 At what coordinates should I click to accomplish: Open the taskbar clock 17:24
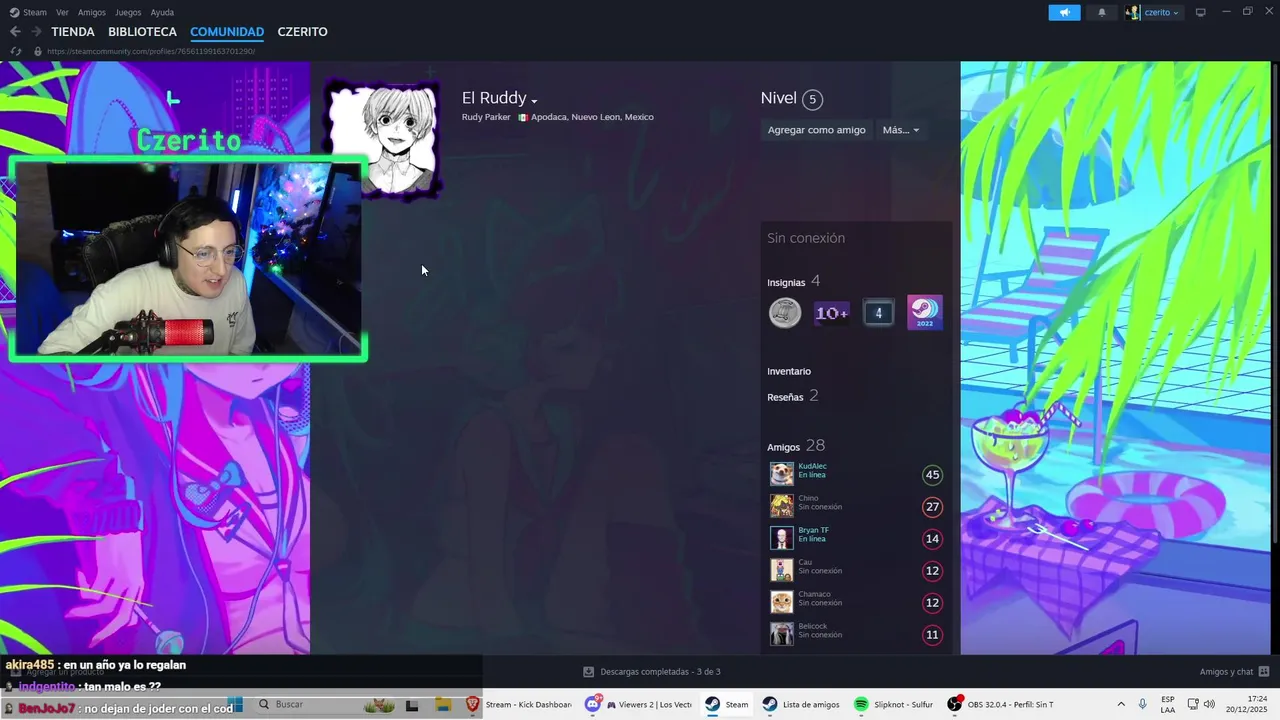coord(1248,704)
